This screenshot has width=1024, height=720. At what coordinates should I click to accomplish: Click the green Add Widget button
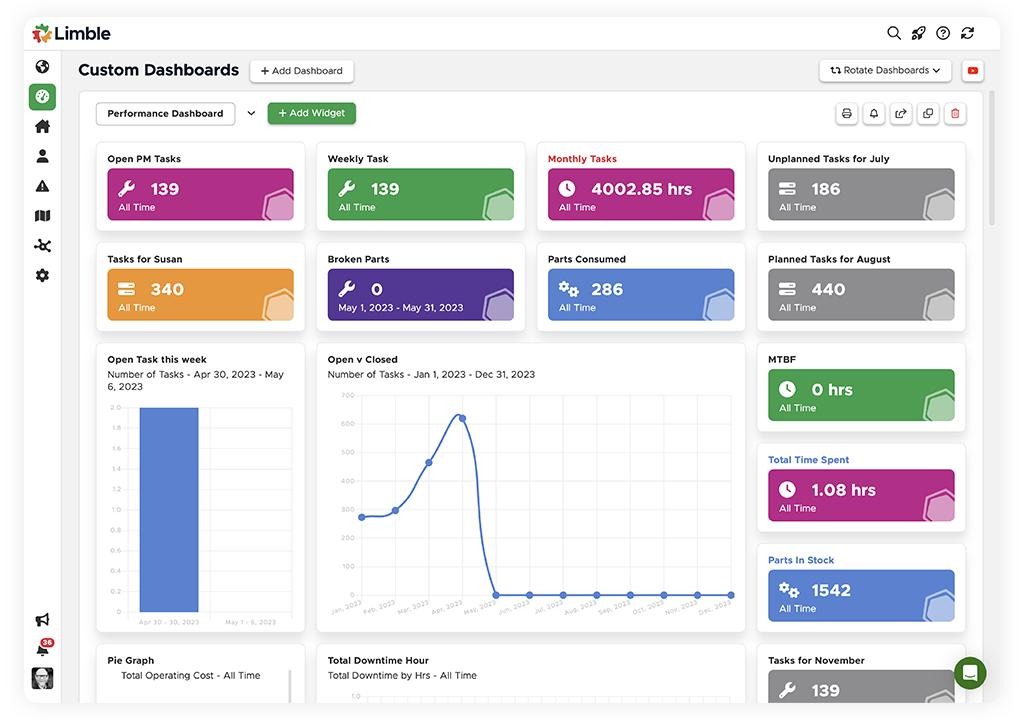(312, 113)
